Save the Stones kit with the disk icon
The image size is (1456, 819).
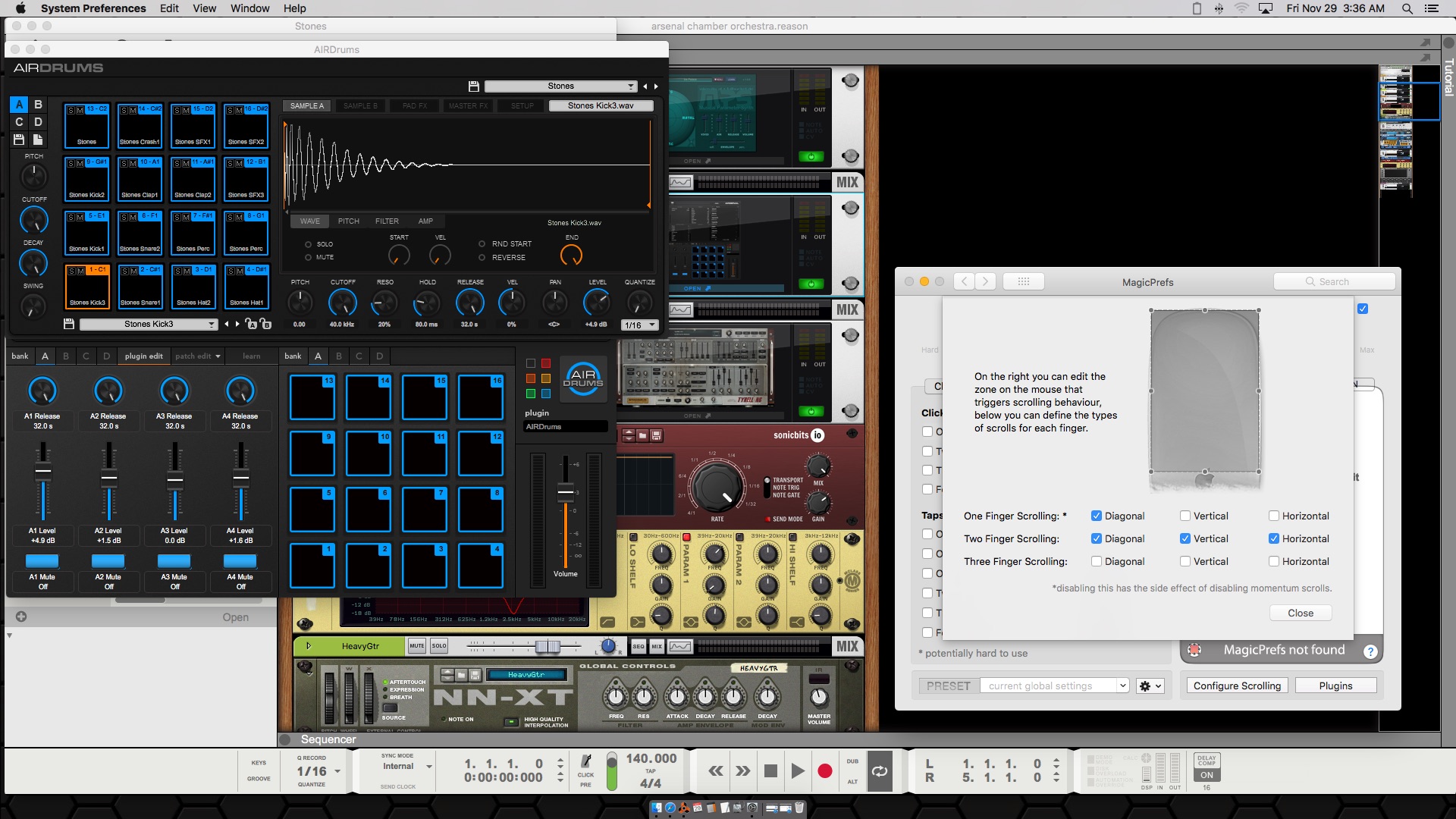point(474,86)
